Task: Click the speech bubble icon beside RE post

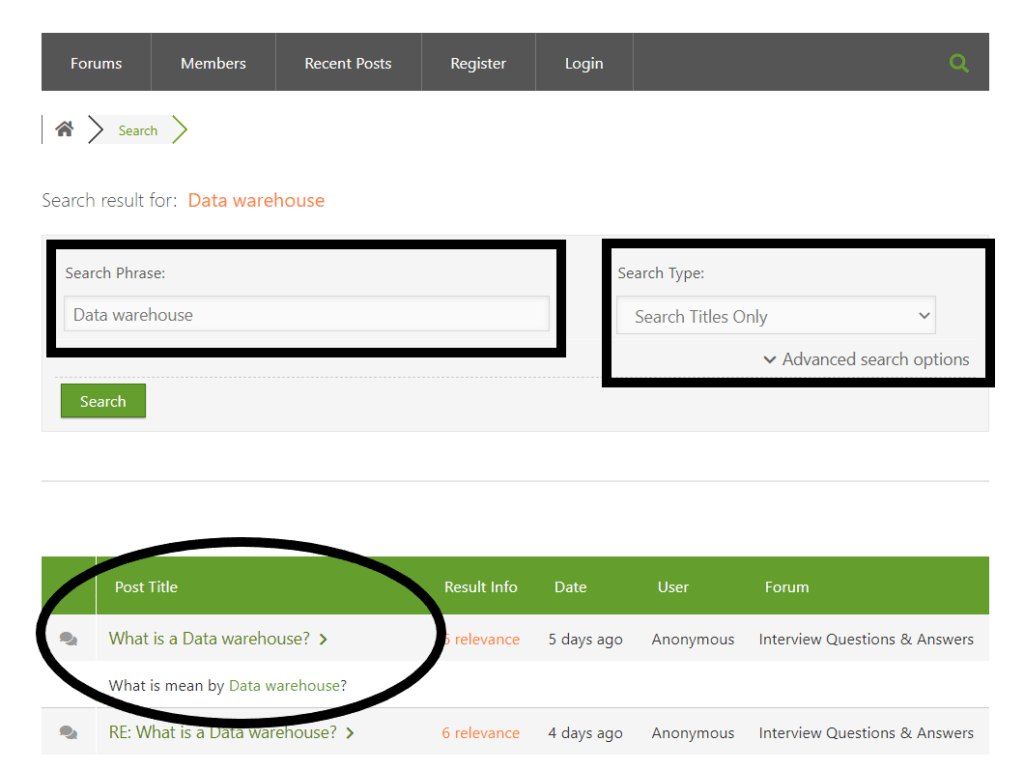Action: pos(68,731)
